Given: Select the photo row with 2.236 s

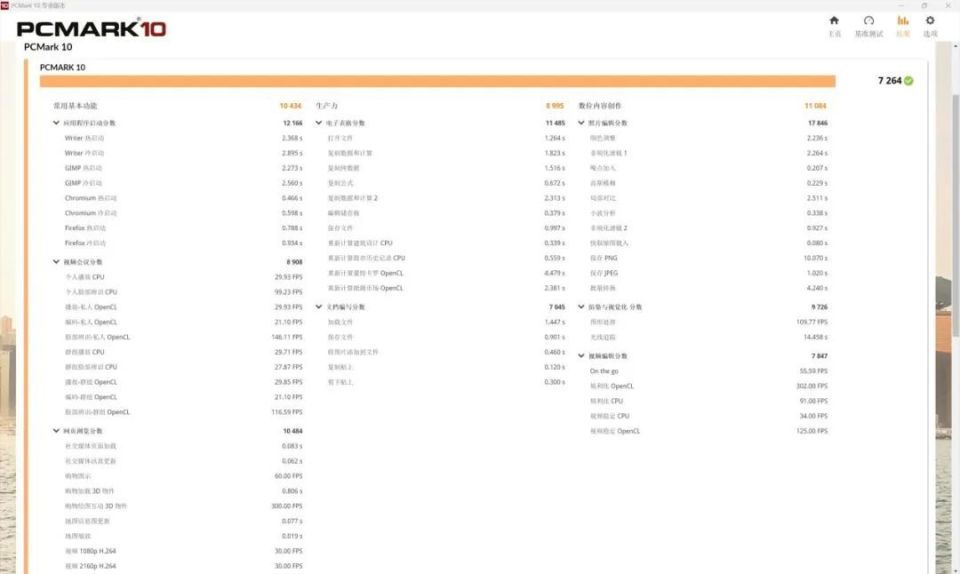Looking at the screenshot, I should tap(708, 138).
